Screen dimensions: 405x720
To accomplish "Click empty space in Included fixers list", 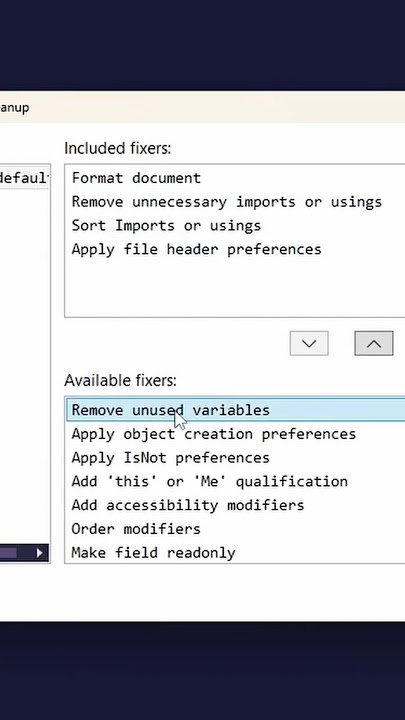I will (234, 287).
